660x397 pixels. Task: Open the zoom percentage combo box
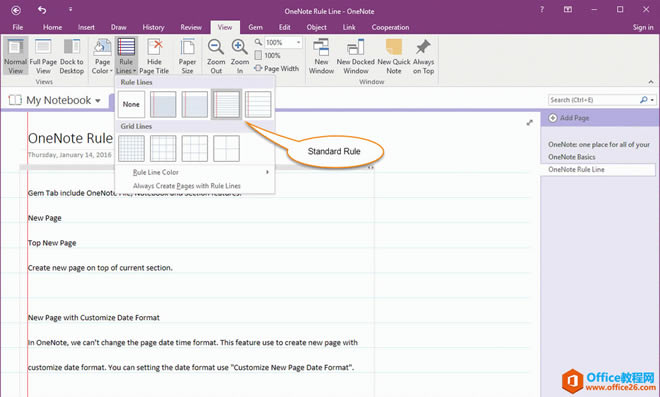tap(283, 43)
